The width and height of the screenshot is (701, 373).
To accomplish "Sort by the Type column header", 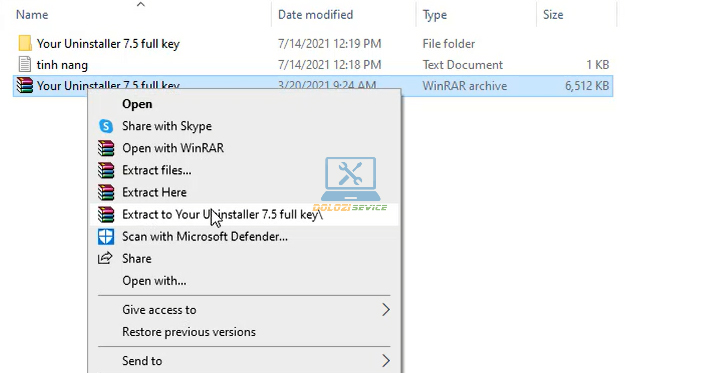I will pos(435,15).
